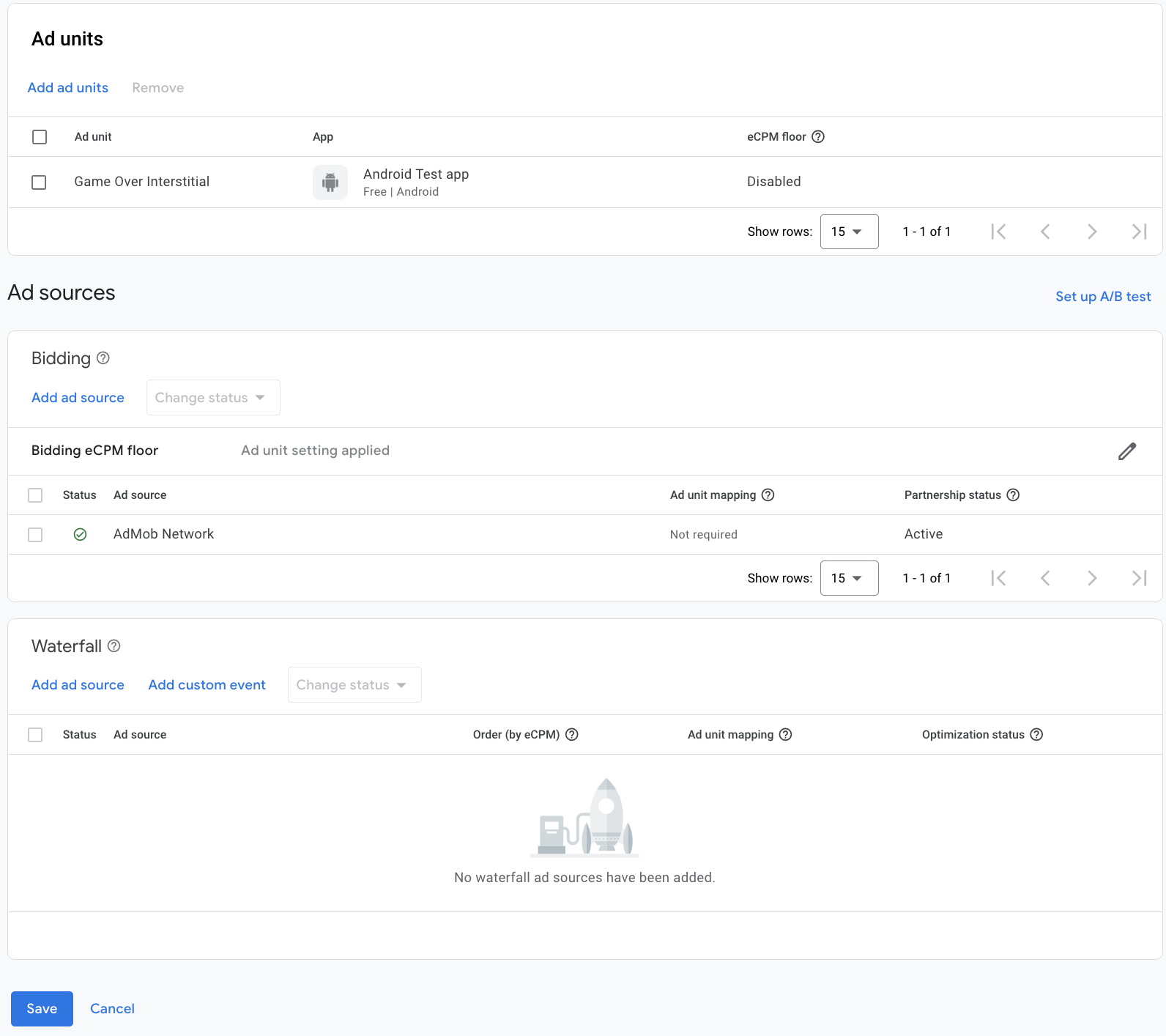
Task: Open help icon beside Waterfall heading
Action: [x=114, y=646]
